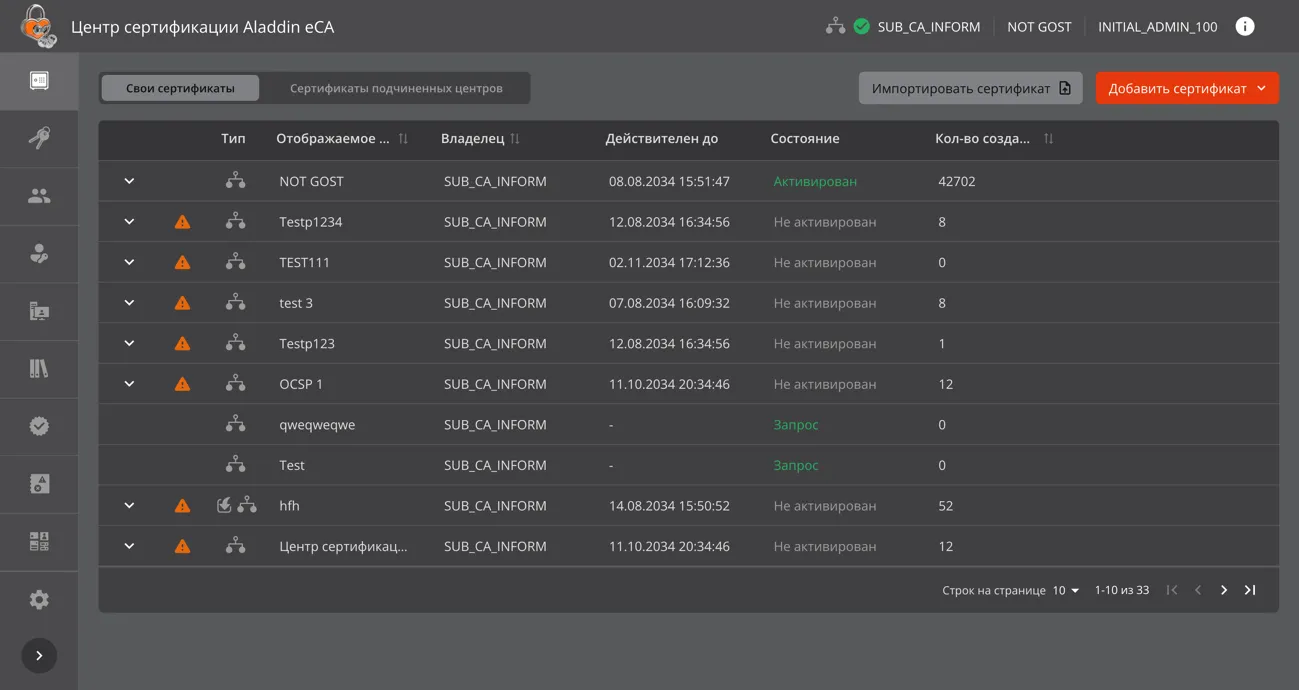Click the Тип column header
The height and width of the screenshot is (690, 1299).
[233, 139]
